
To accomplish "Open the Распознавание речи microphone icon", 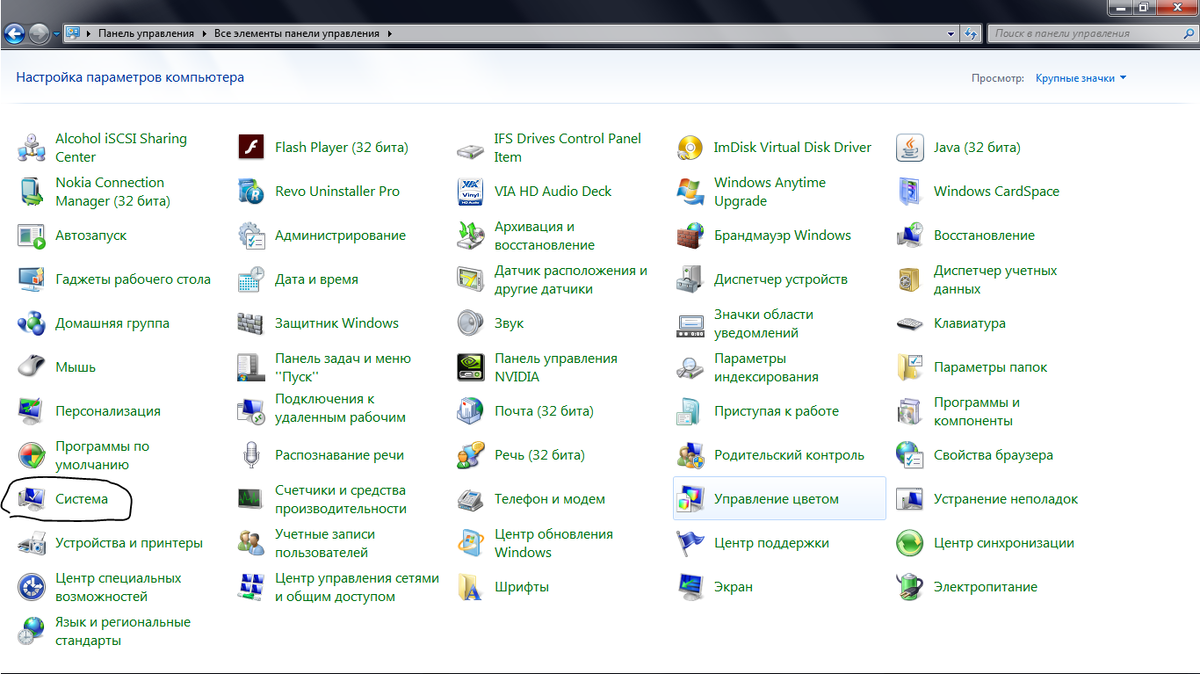I will coord(251,455).
